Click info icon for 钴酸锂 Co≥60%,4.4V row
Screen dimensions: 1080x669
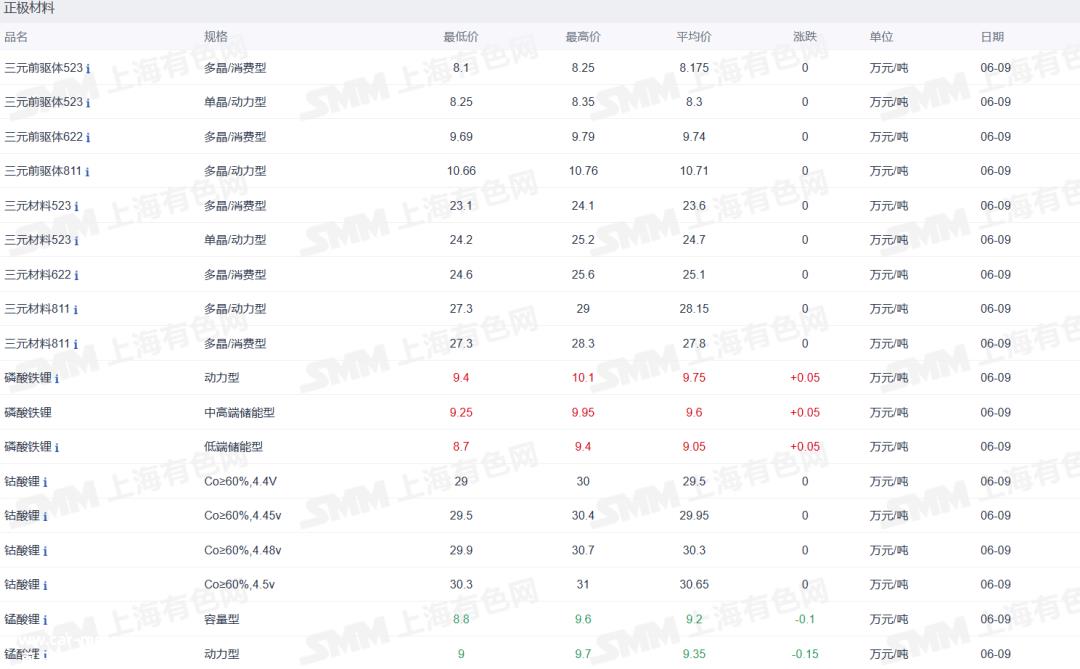(45, 482)
